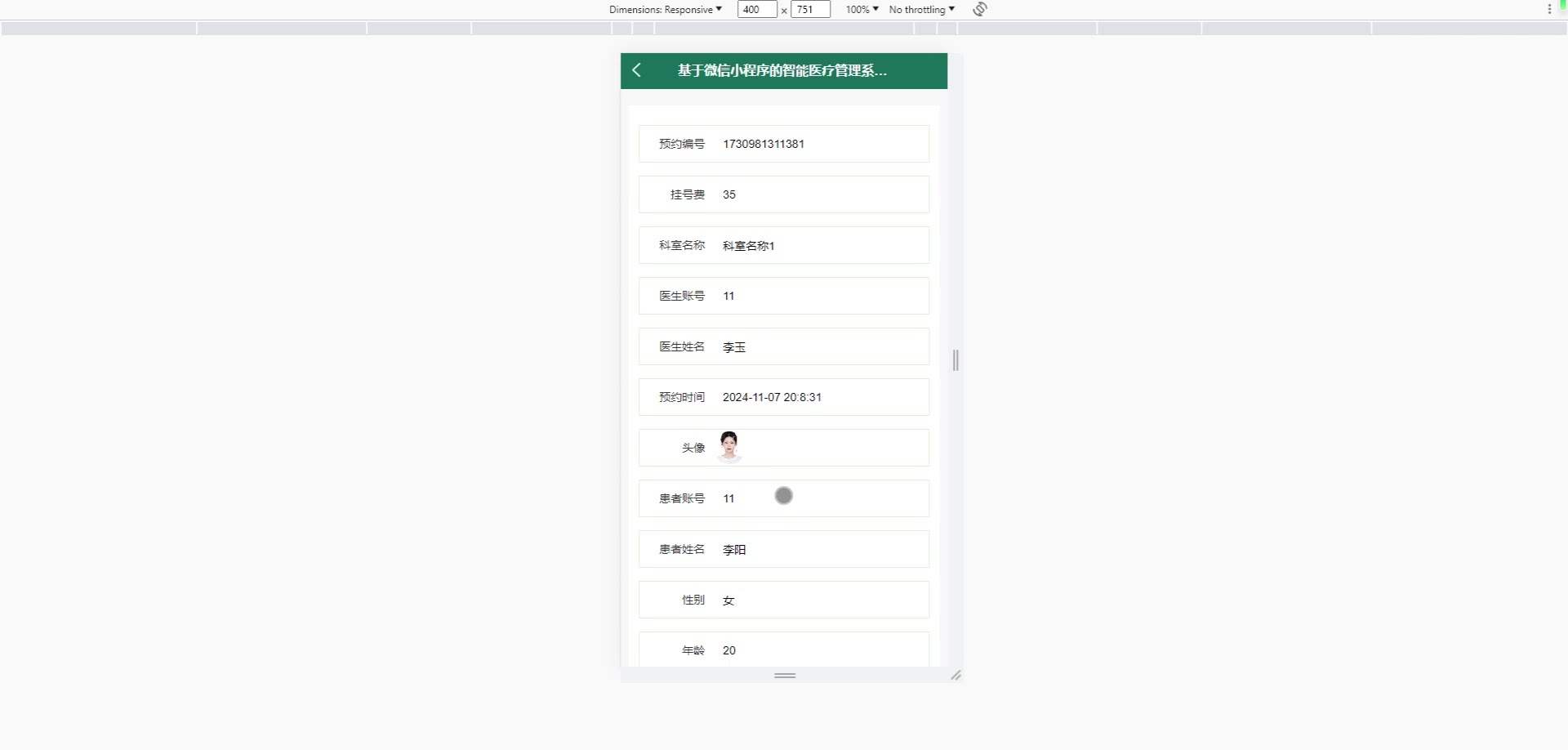Click the 挂号费 field showing 35
Screen dimensions: 1568x750
pos(784,194)
